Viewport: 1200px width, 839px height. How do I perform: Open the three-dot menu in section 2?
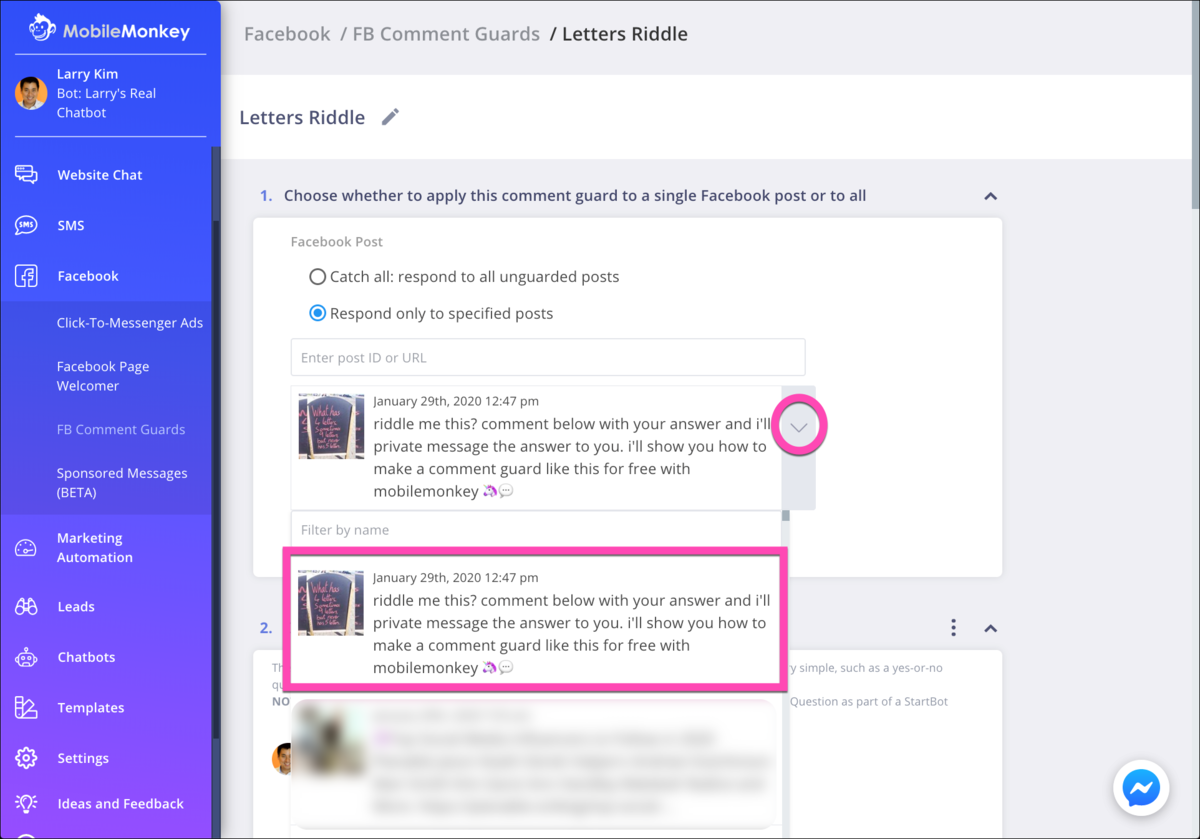pos(953,628)
